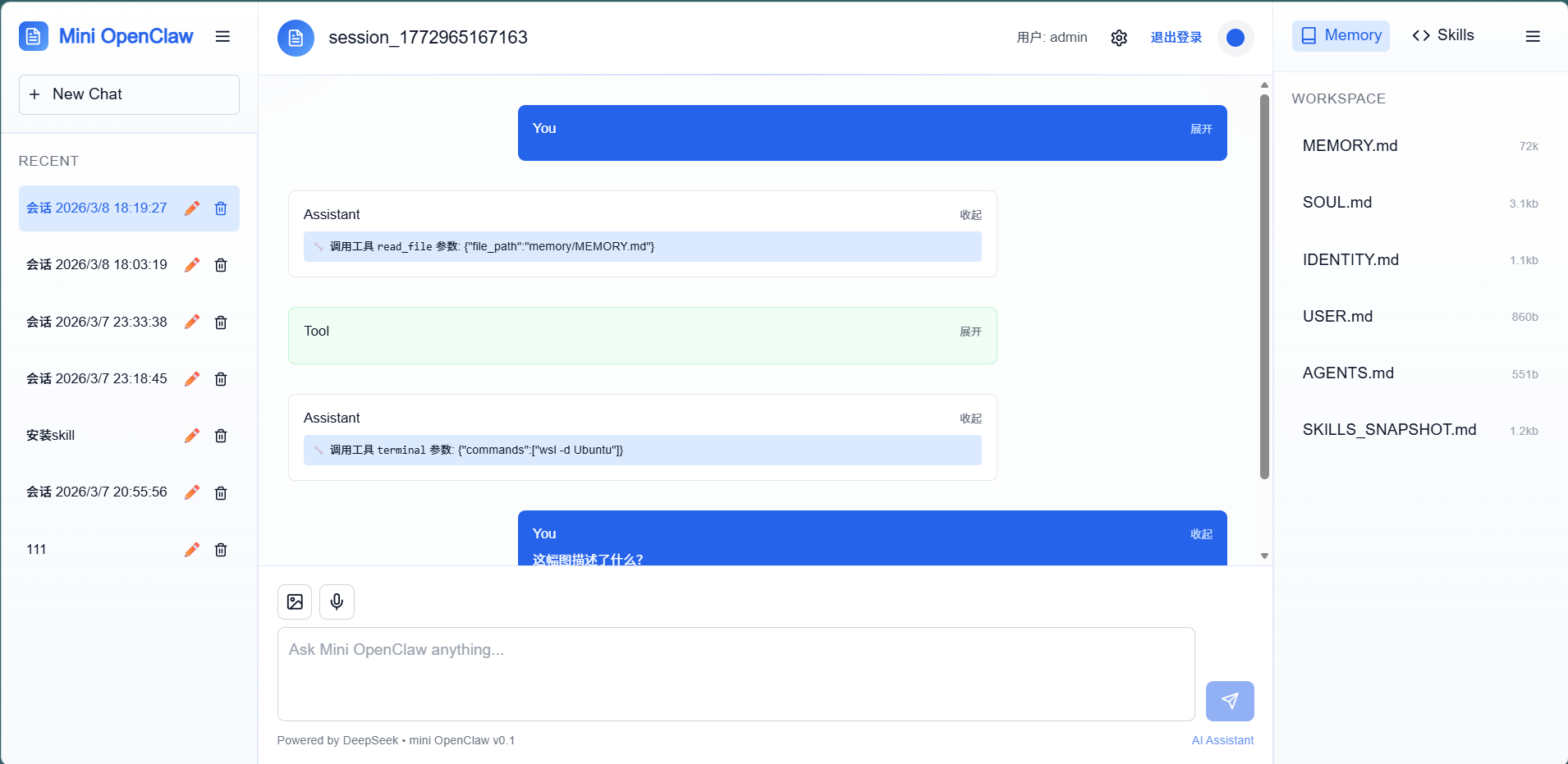The width and height of the screenshot is (1568, 764).
Task: Collapse left sidebar using hamburger icon
Action: point(222,36)
